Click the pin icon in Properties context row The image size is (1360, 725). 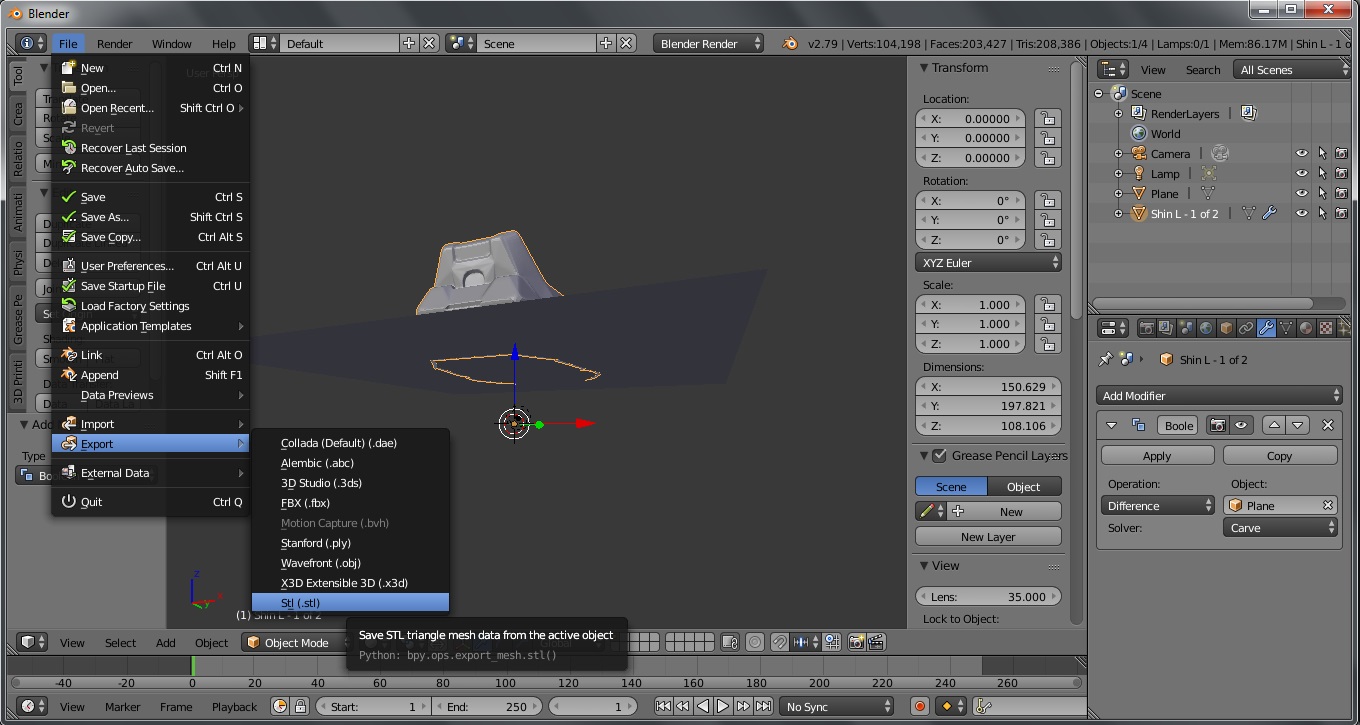tap(1105, 359)
